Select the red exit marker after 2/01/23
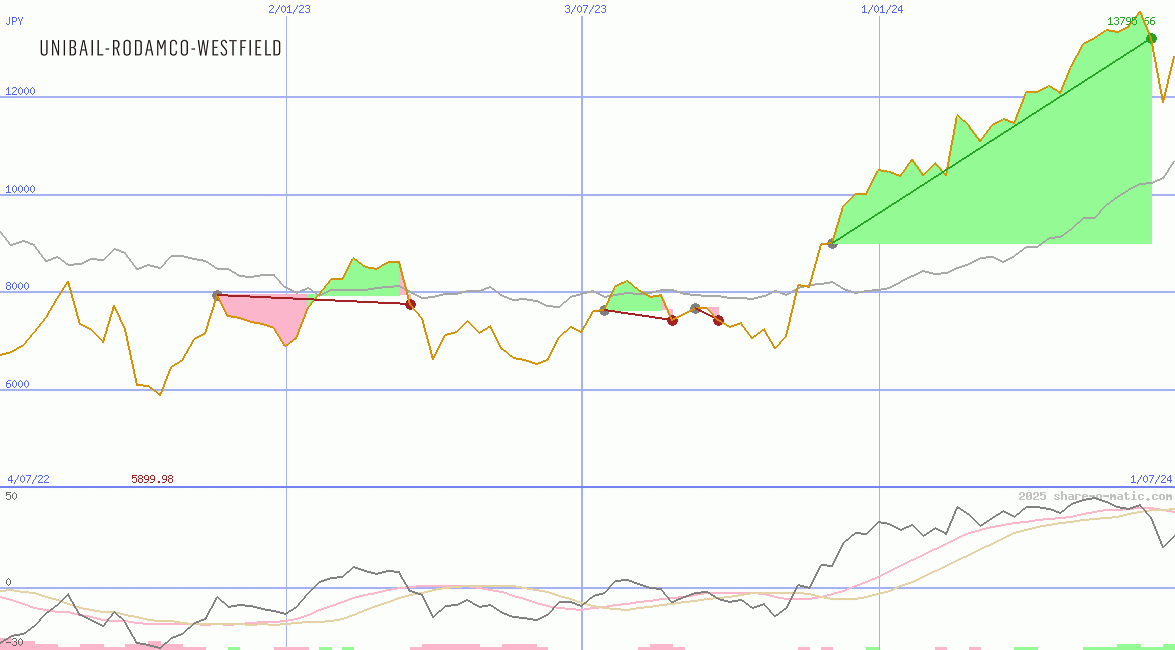Image resolution: width=1175 pixels, height=650 pixels. pyautogui.click(x=411, y=304)
